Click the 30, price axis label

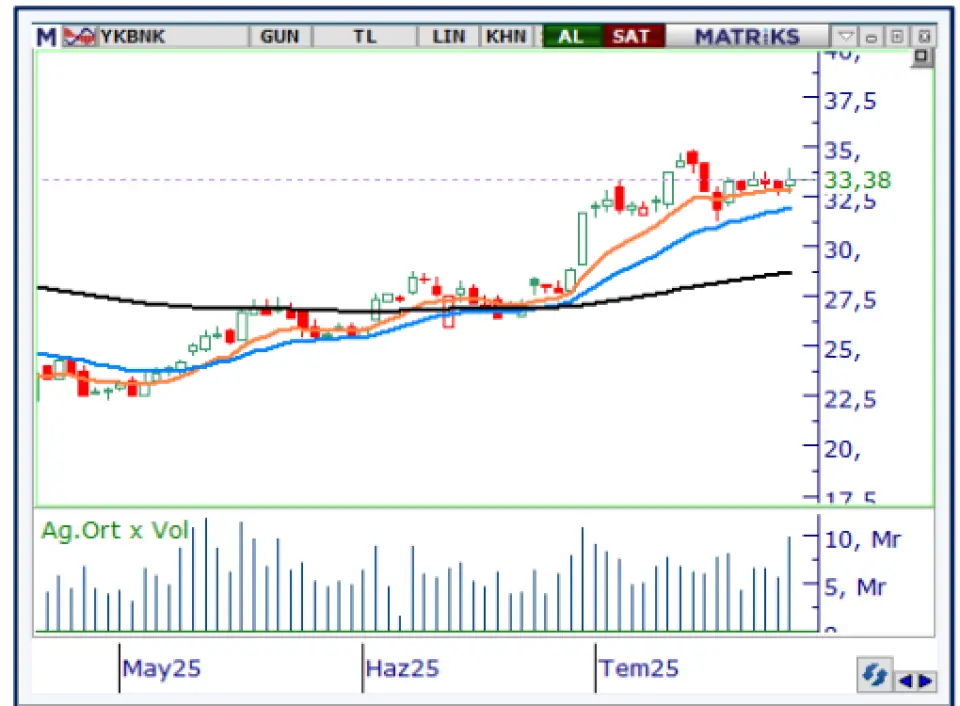(842, 250)
